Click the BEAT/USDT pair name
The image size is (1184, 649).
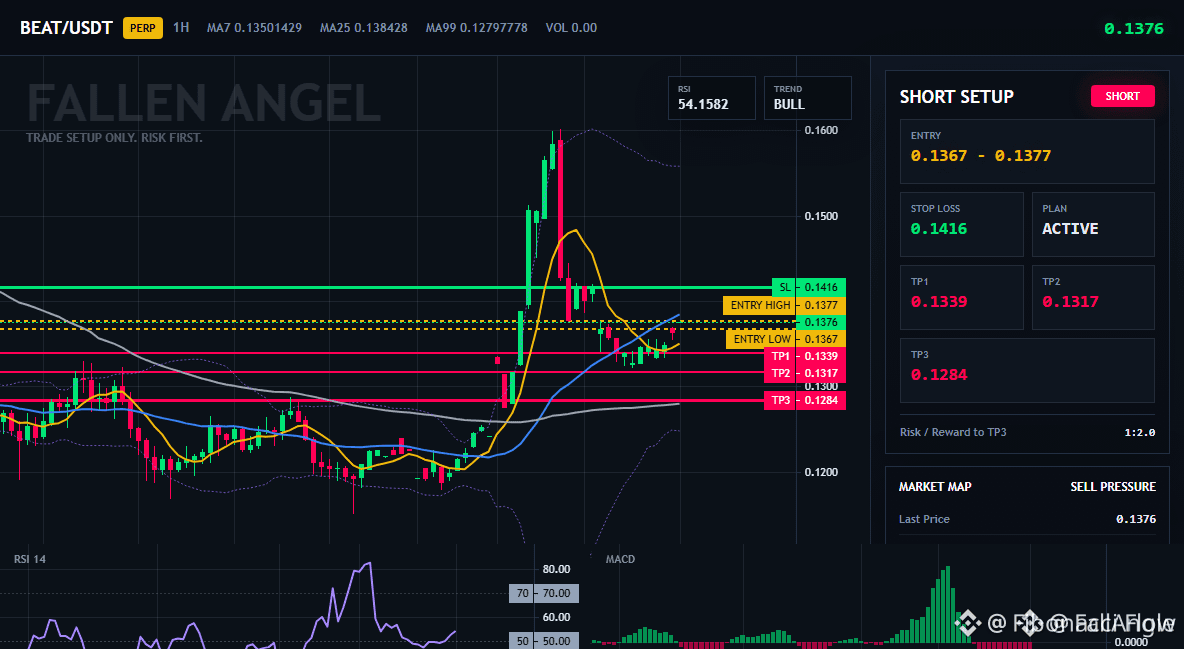[66, 28]
